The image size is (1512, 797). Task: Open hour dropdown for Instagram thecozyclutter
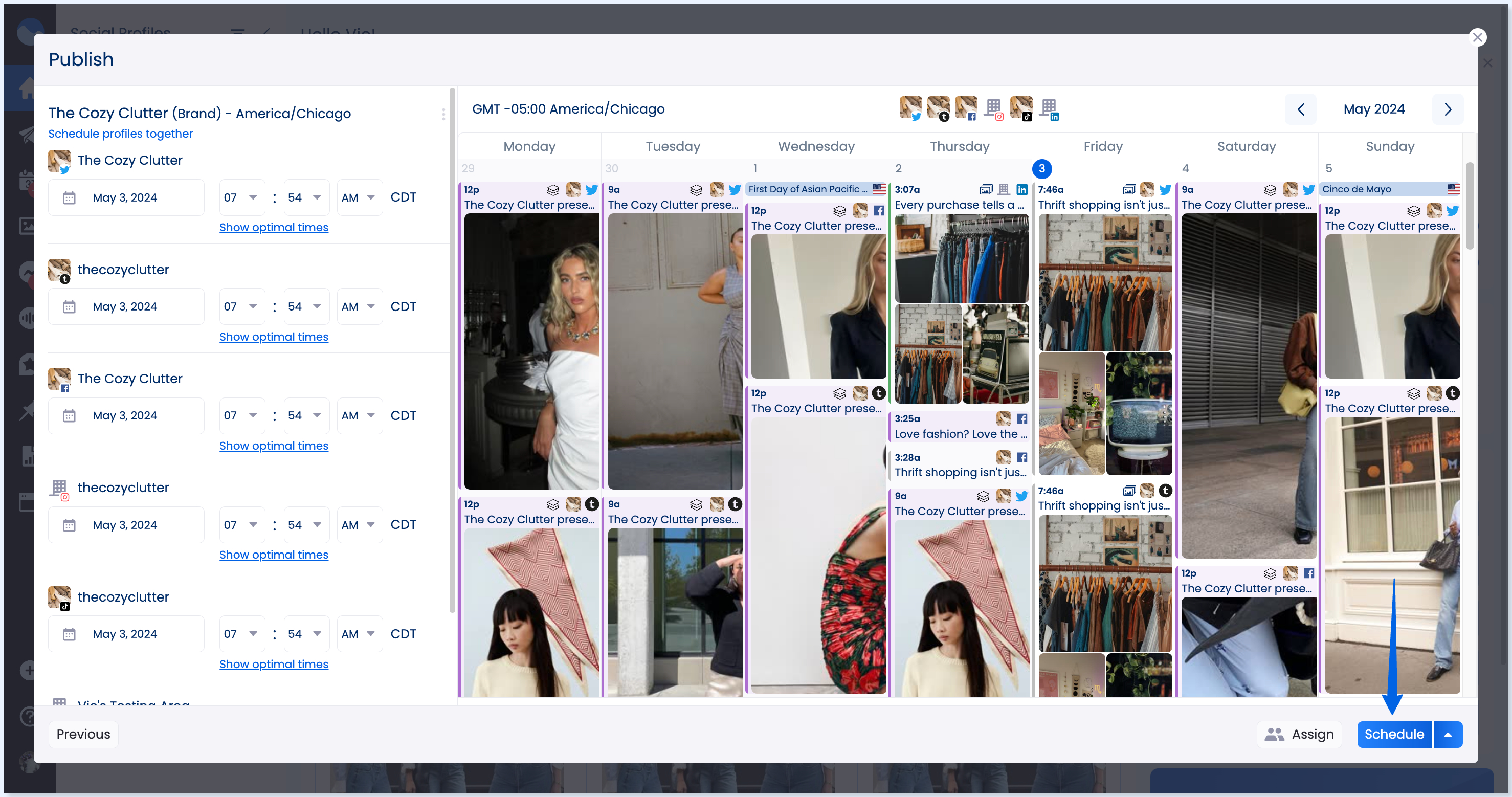click(241, 525)
